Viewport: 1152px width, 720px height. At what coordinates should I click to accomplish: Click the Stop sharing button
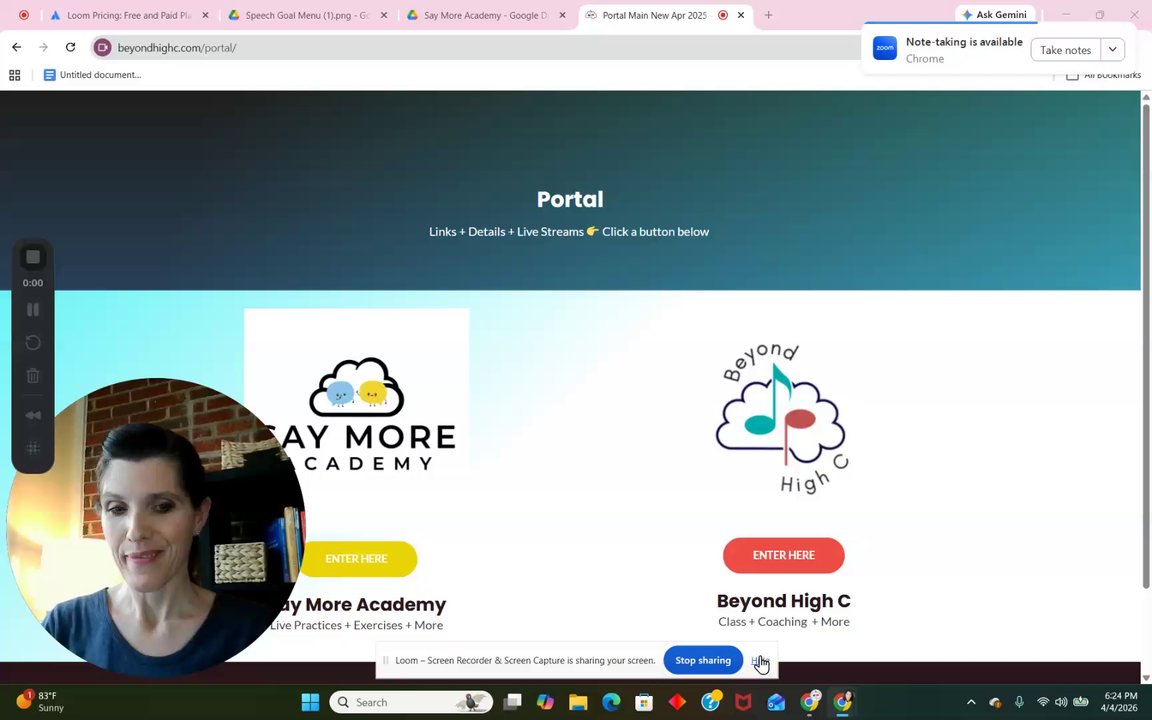pyautogui.click(x=703, y=660)
